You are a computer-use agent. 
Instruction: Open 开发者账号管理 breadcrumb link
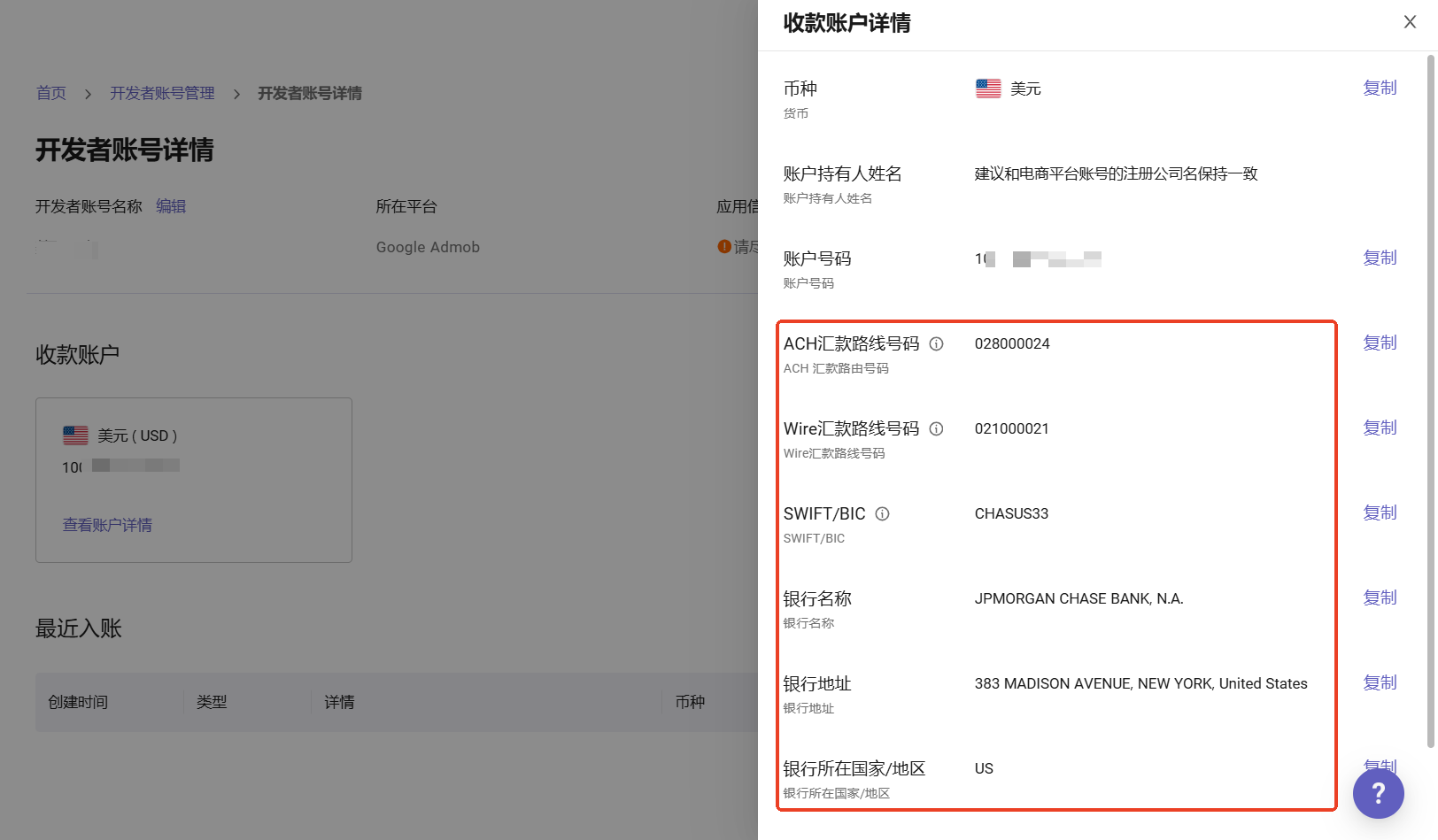162,93
